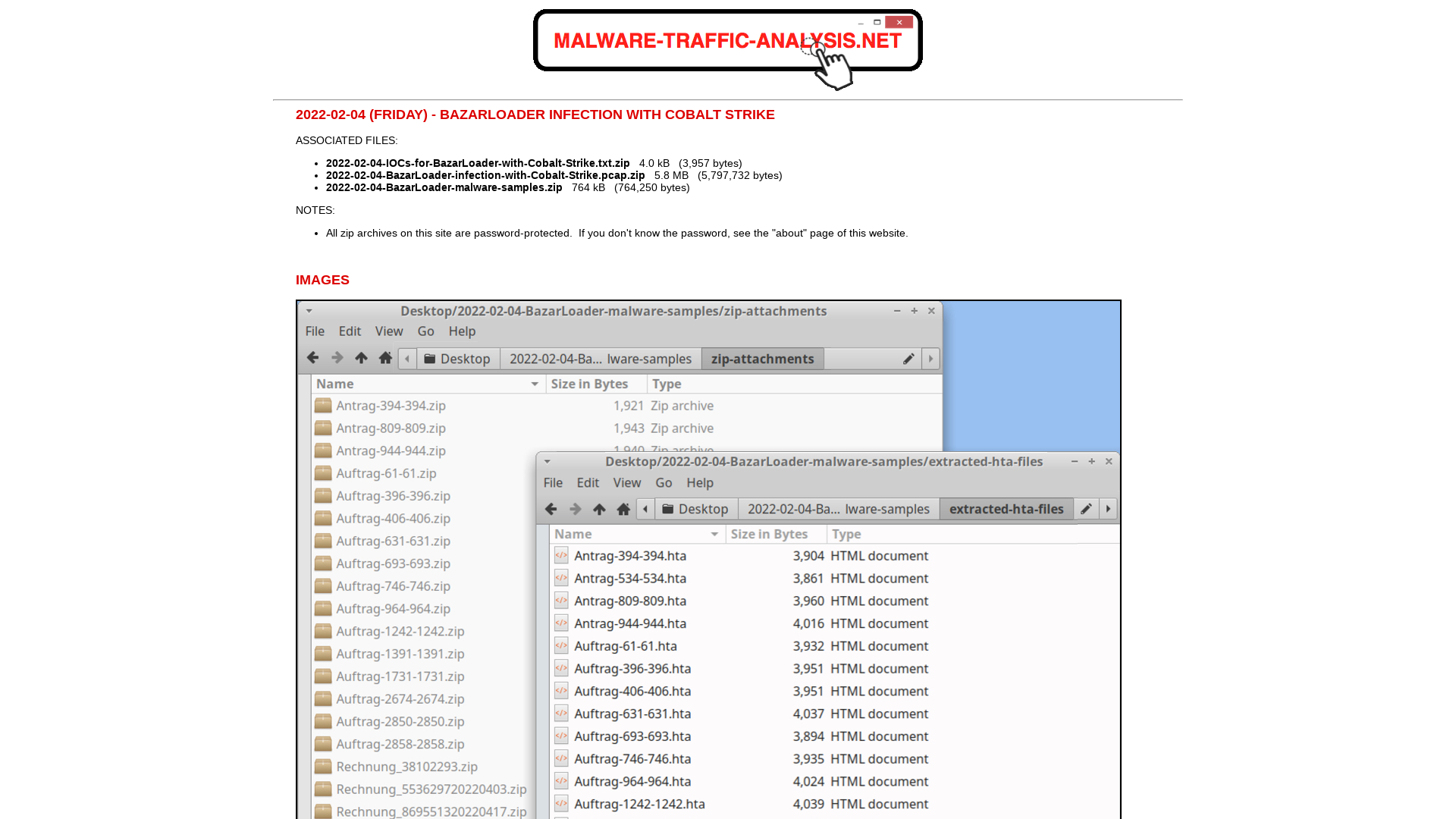Click Name sort arrow in zip-attachments window
1456x819 pixels.
[x=535, y=384]
